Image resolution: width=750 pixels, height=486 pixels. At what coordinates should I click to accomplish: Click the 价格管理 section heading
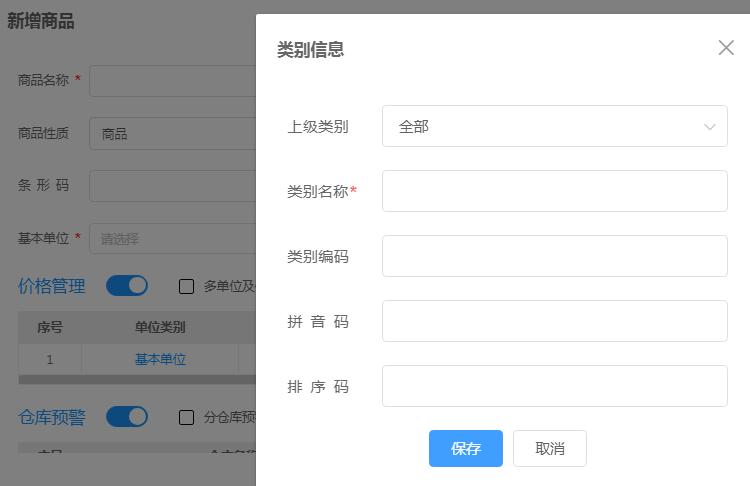[x=52, y=286]
